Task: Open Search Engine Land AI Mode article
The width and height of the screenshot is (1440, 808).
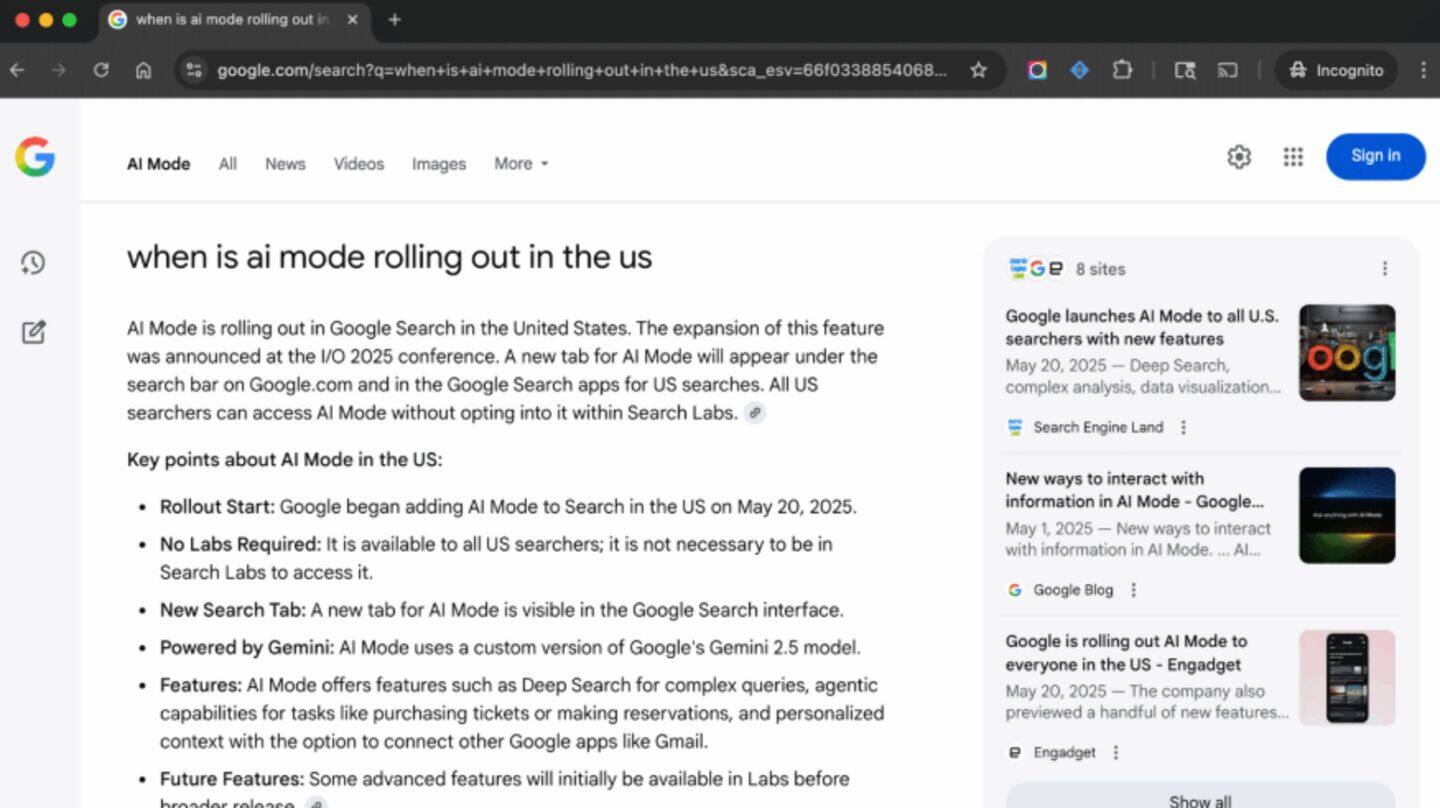Action: [x=1142, y=327]
